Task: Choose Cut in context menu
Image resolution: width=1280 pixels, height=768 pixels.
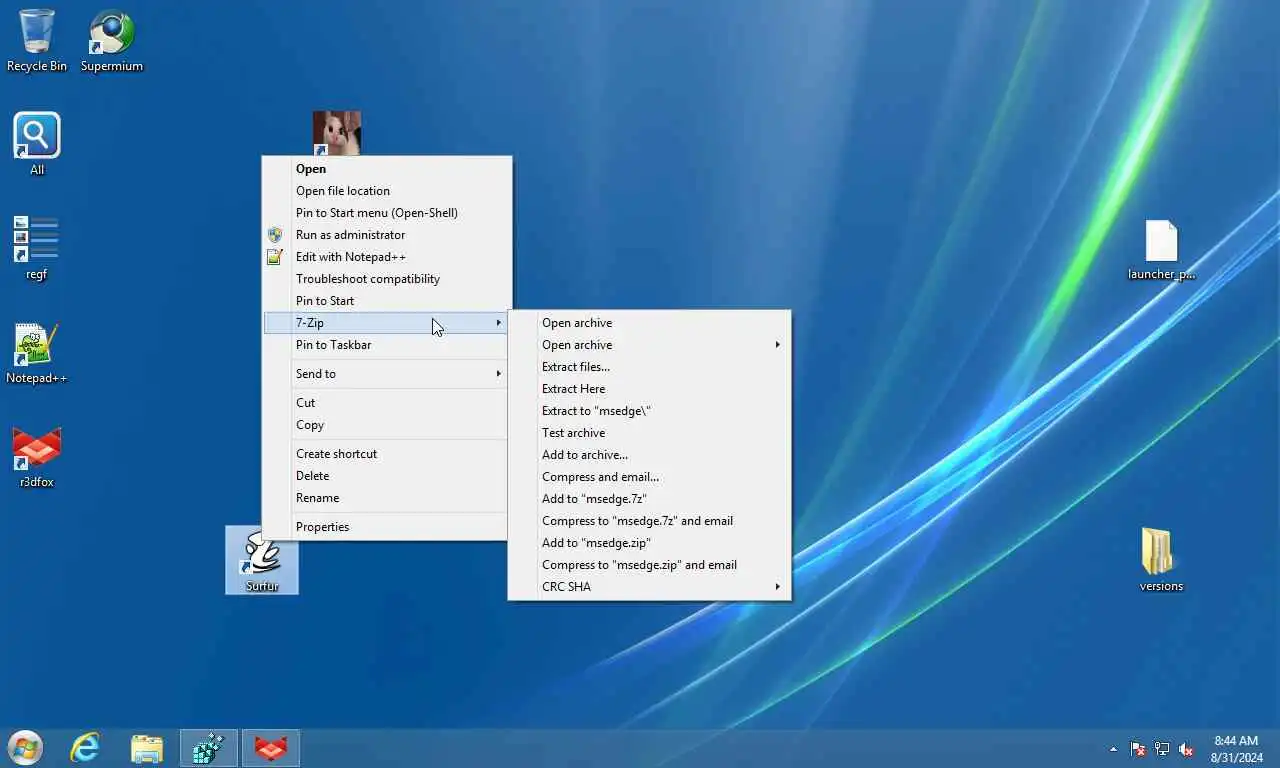Action: [386, 403]
